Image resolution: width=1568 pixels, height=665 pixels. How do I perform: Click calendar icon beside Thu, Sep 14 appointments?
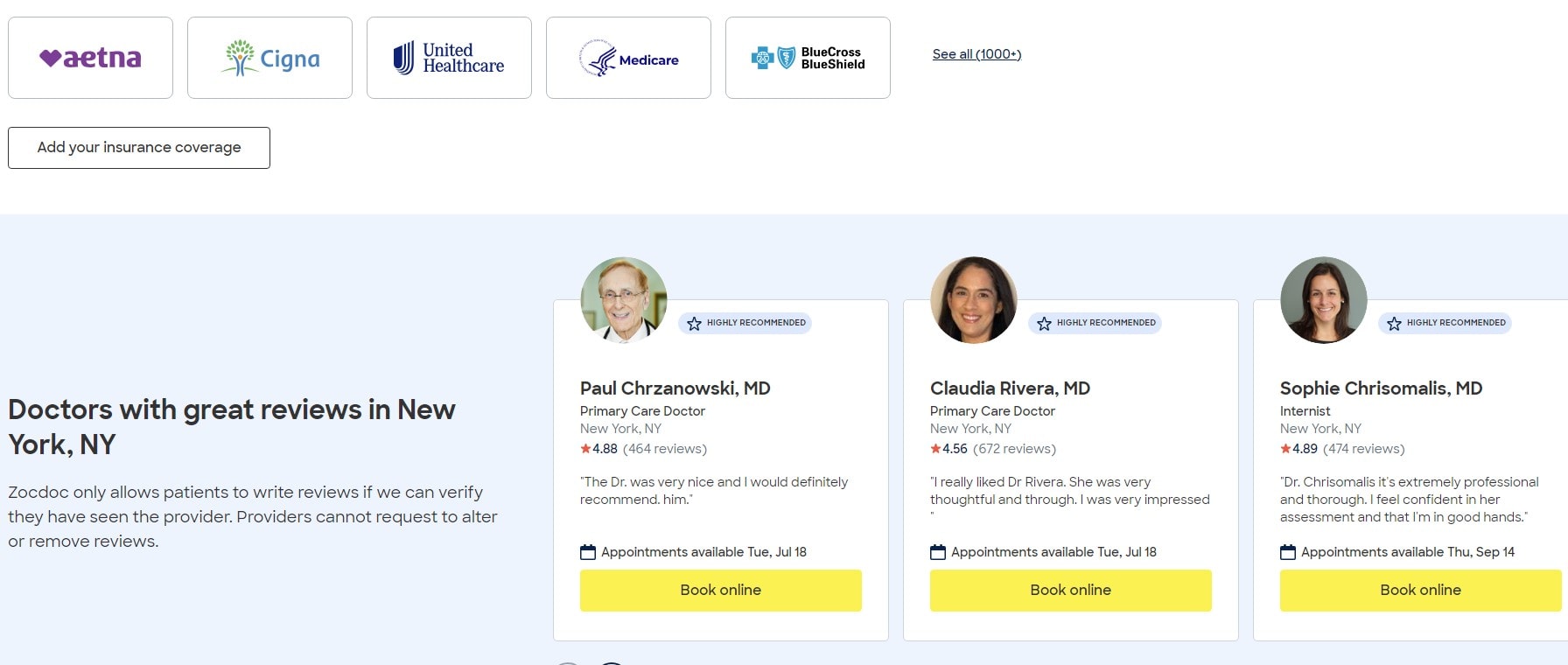click(1288, 552)
